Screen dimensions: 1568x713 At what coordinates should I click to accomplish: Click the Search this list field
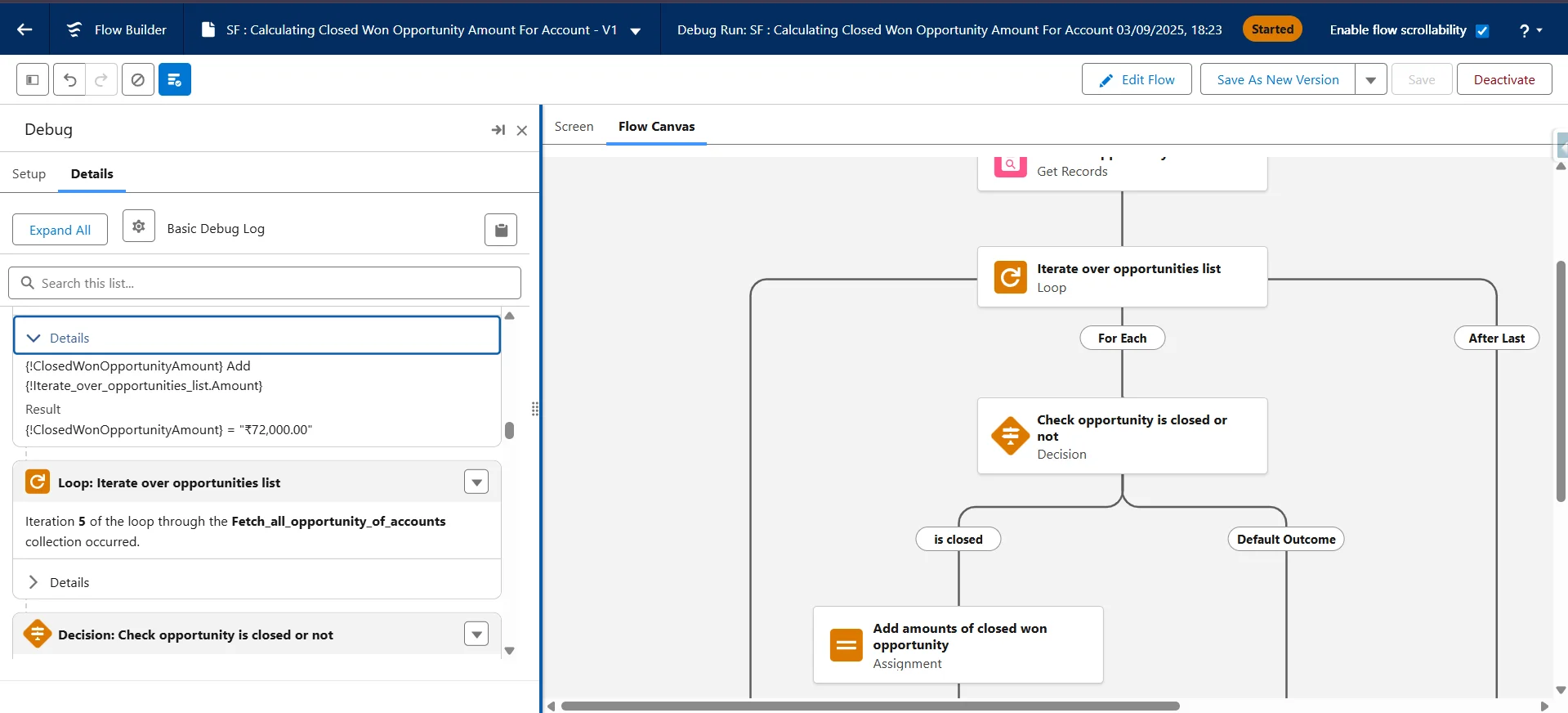point(265,283)
